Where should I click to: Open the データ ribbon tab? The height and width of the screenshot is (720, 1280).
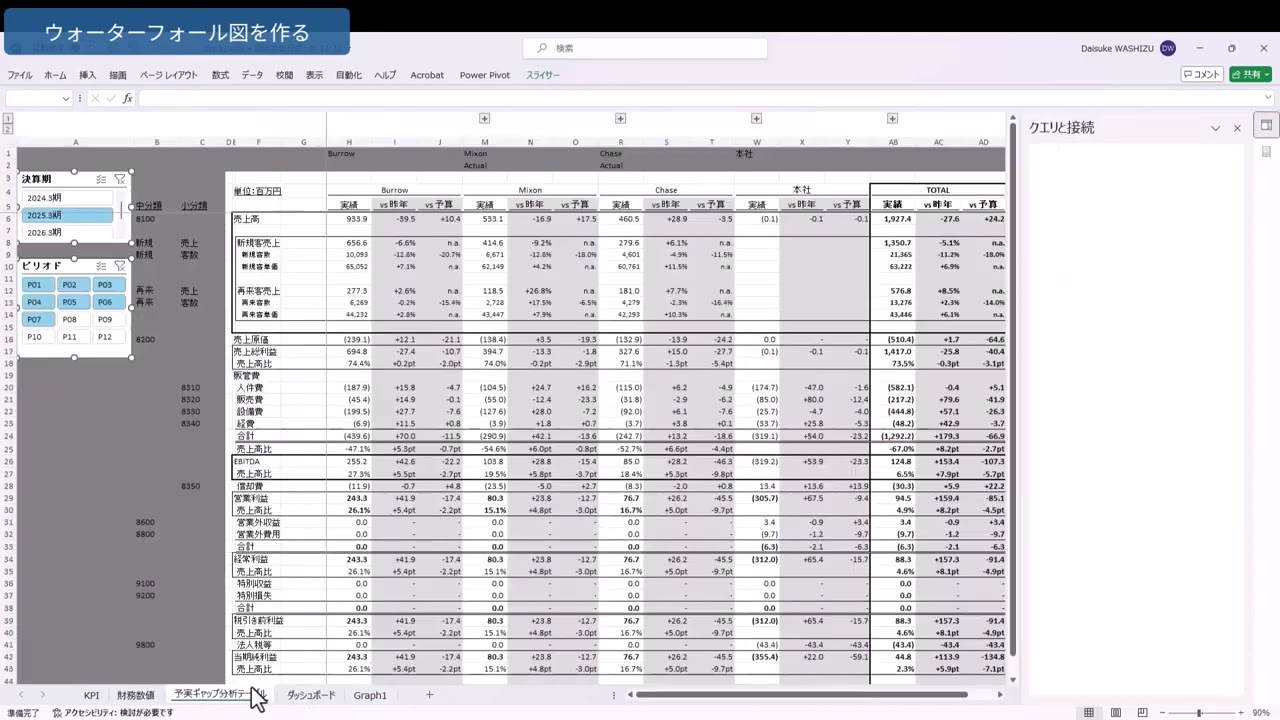tap(252, 75)
